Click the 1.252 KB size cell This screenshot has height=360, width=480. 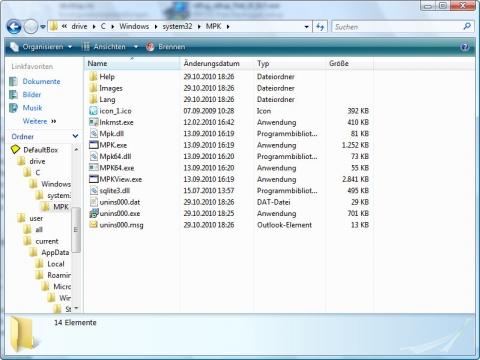pos(355,145)
